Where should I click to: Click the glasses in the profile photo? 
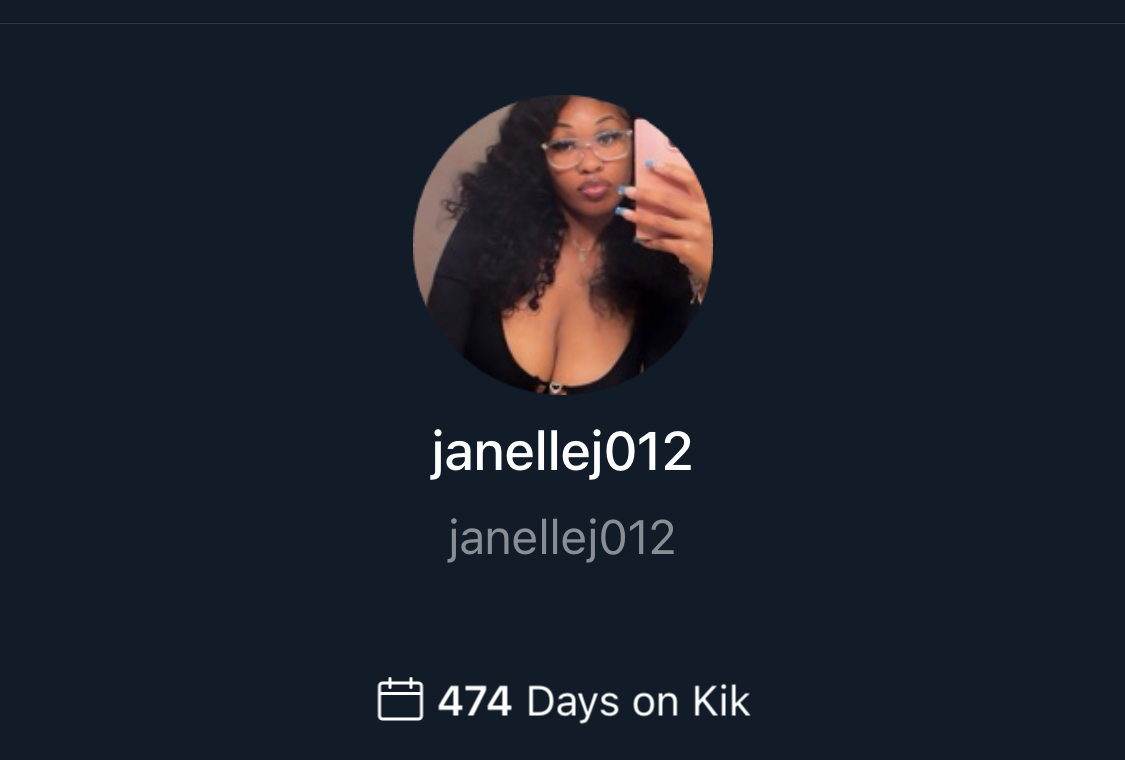pos(587,149)
